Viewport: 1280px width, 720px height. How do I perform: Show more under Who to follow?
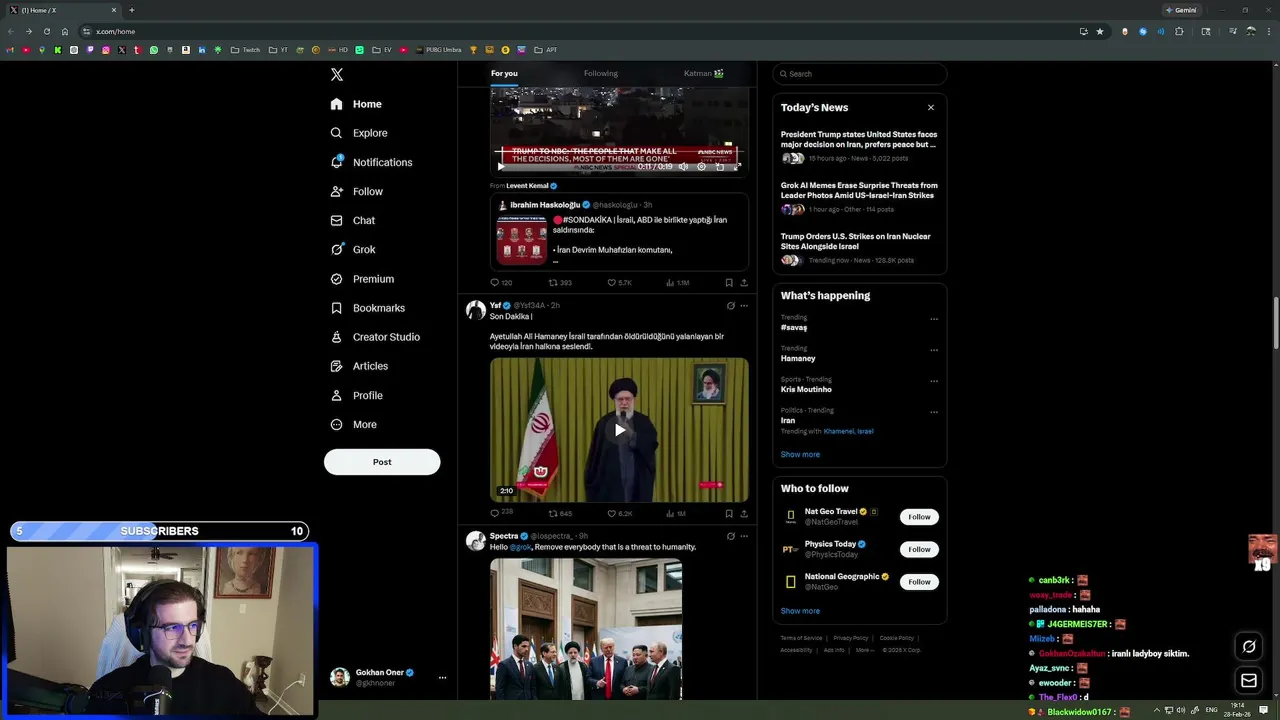click(x=800, y=611)
